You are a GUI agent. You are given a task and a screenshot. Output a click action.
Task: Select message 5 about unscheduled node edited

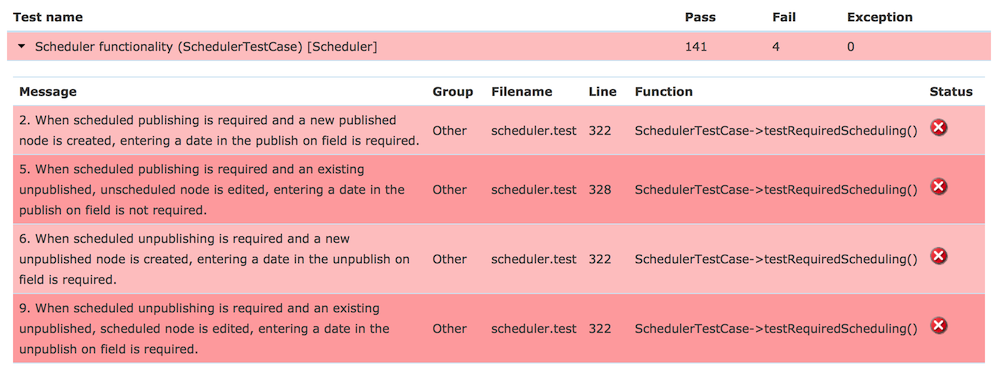point(212,190)
